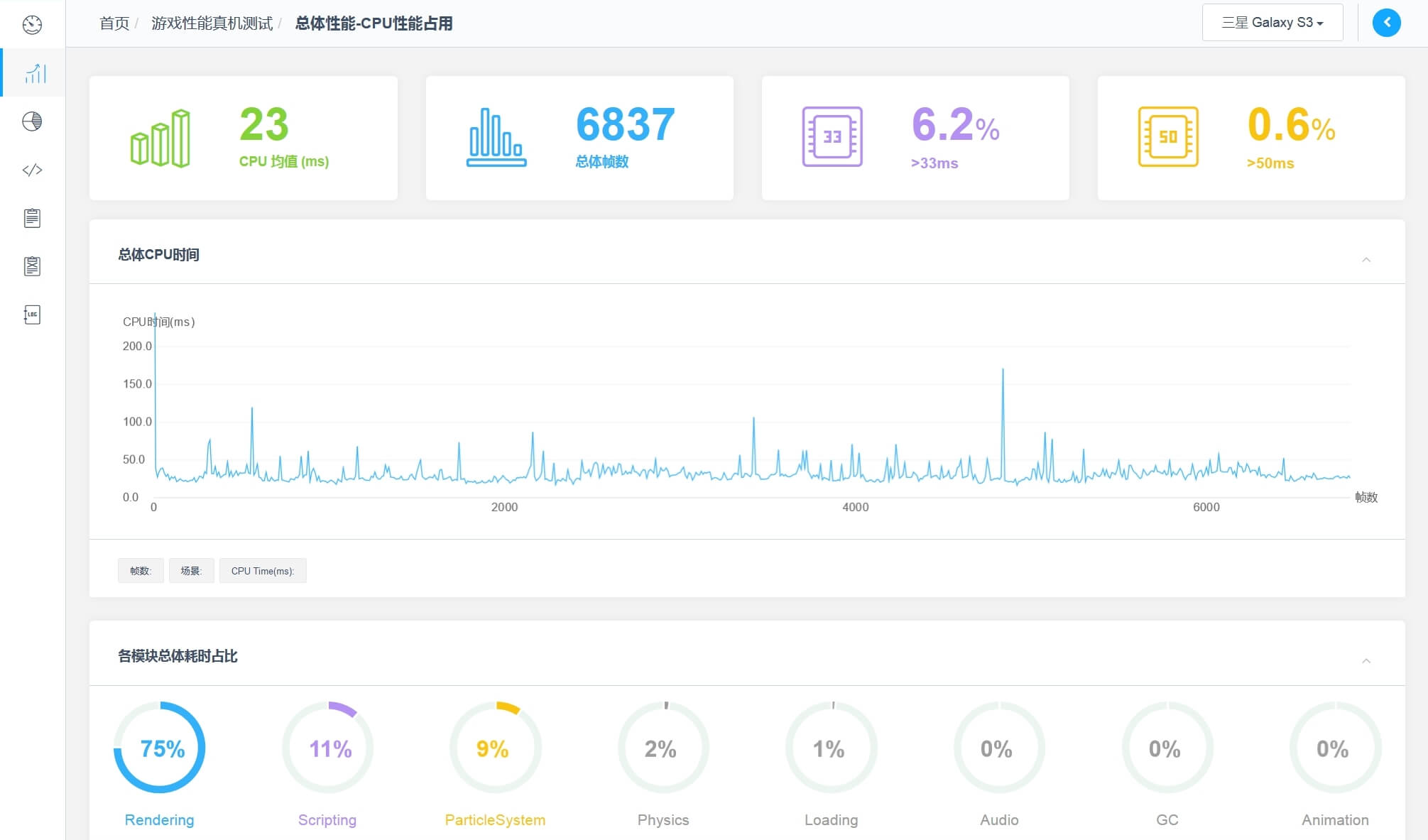
Task: Collapse the 各模块总体耗时占比 panel
Action: pyautogui.click(x=1366, y=661)
